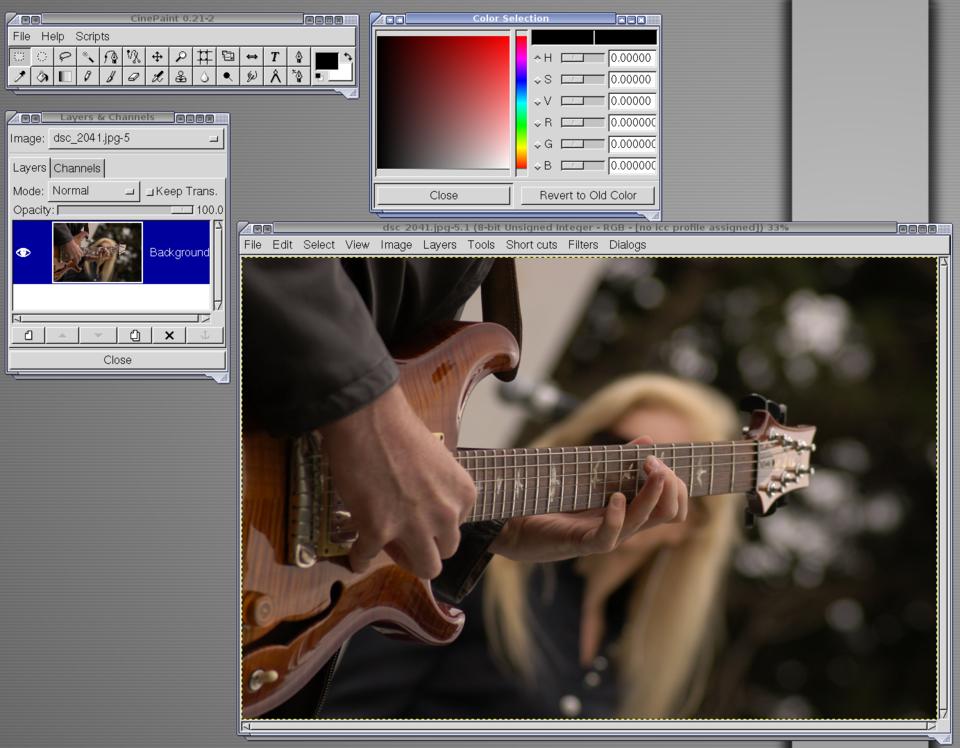The width and height of the screenshot is (960, 748).
Task: Select the Rectangular Select tool
Action: [x=19, y=57]
